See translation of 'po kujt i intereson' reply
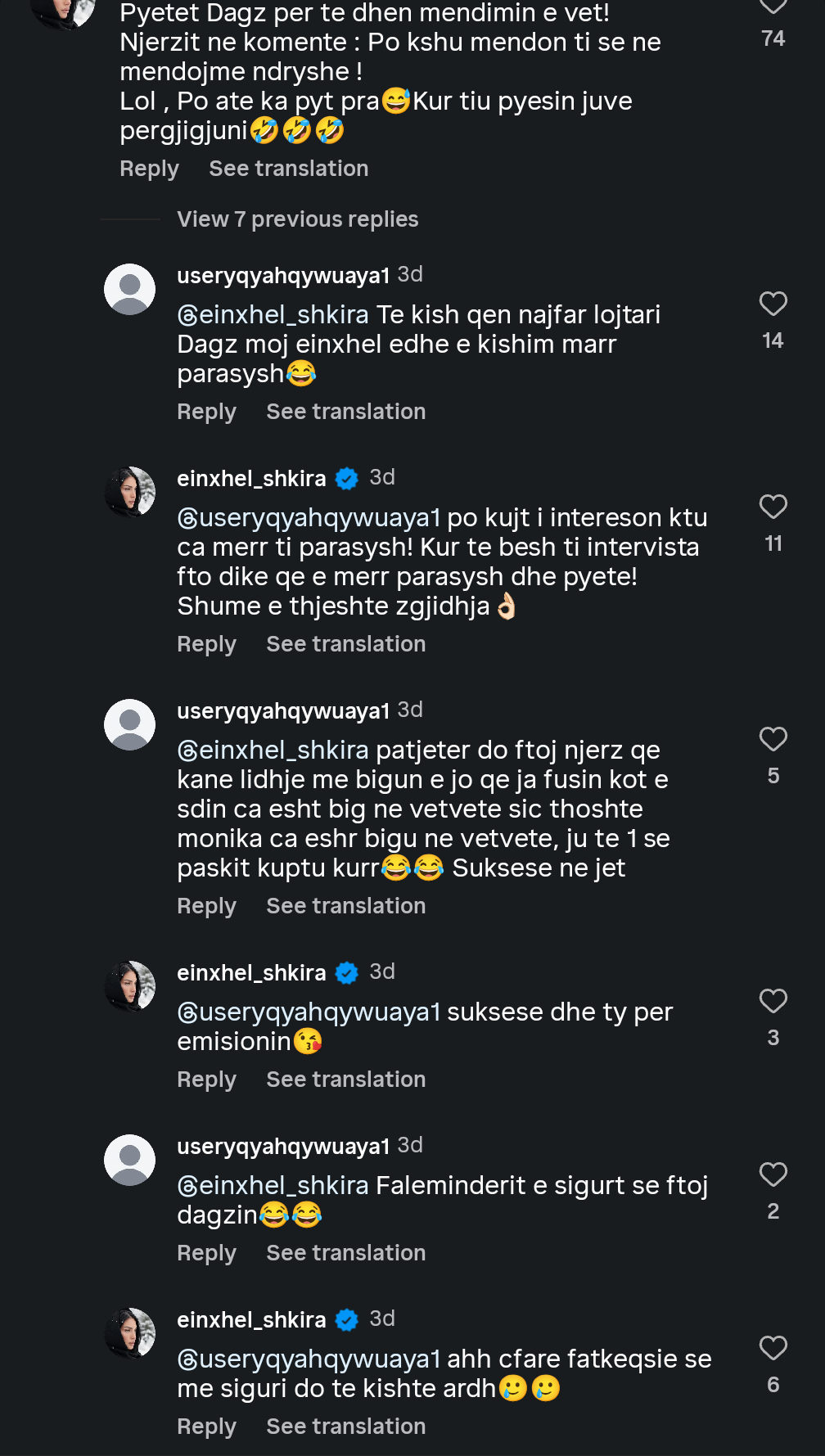The image size is (825, 1456). 345,644
